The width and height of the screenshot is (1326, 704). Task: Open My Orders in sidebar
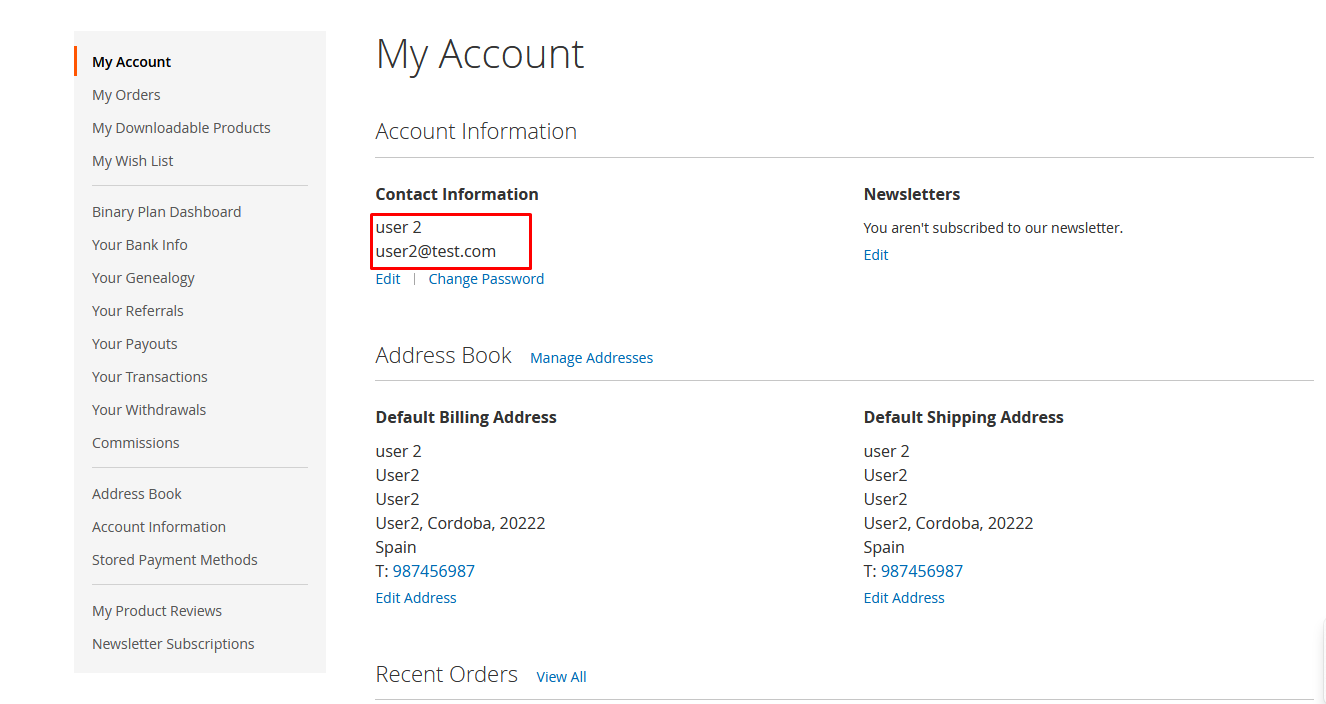click(x=126, y=95)
